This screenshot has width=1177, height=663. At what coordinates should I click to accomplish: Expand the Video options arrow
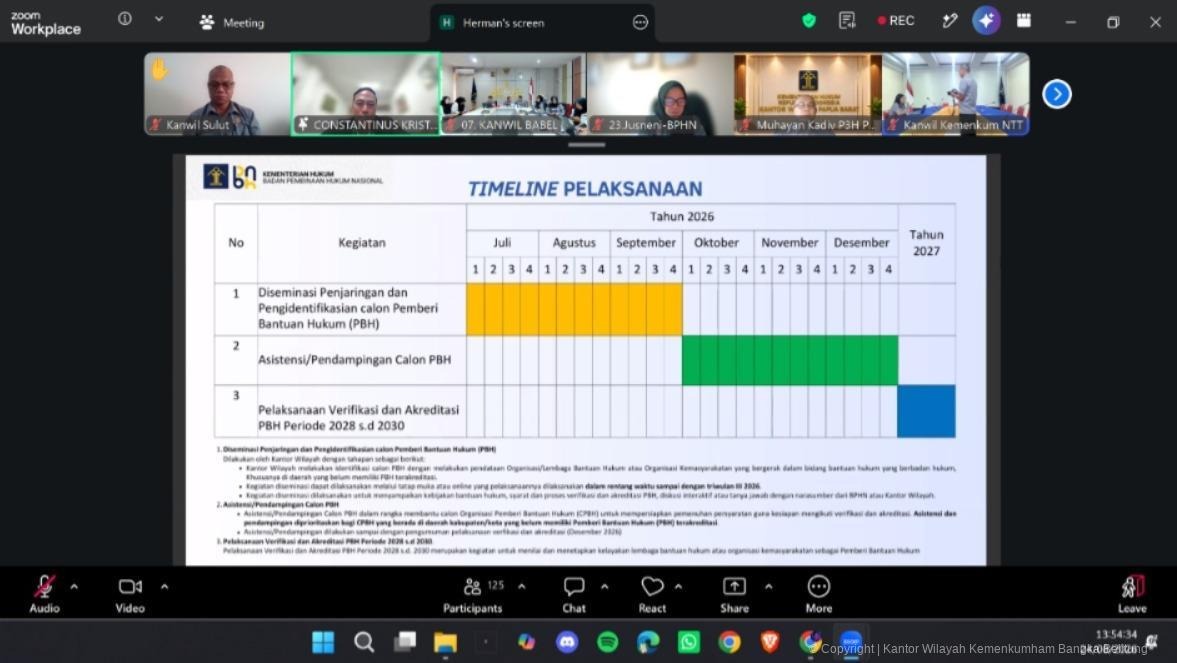pos(164,586)
